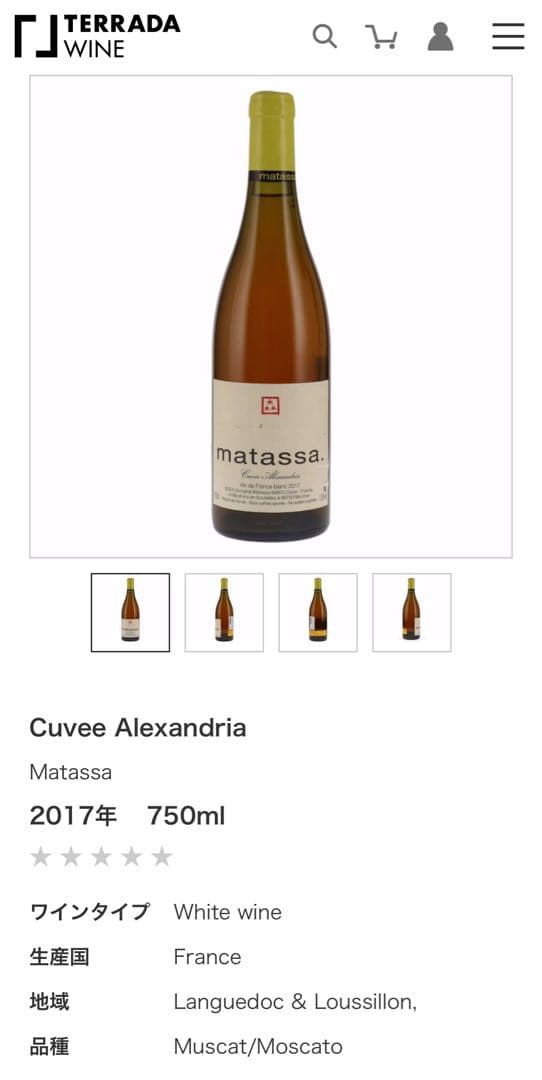
Task: Select the fourth bottle thumbnail
Action: click(x=412, y=612)
